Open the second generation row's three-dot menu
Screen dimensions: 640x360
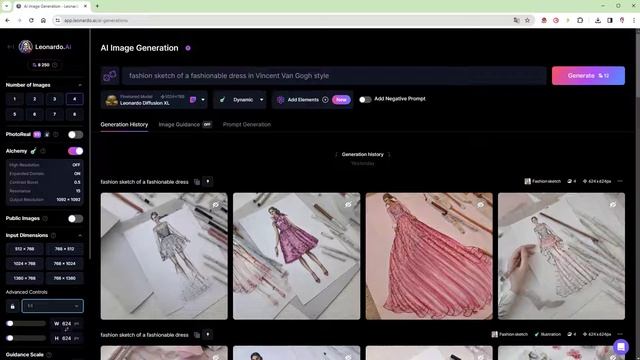[620, 334]
